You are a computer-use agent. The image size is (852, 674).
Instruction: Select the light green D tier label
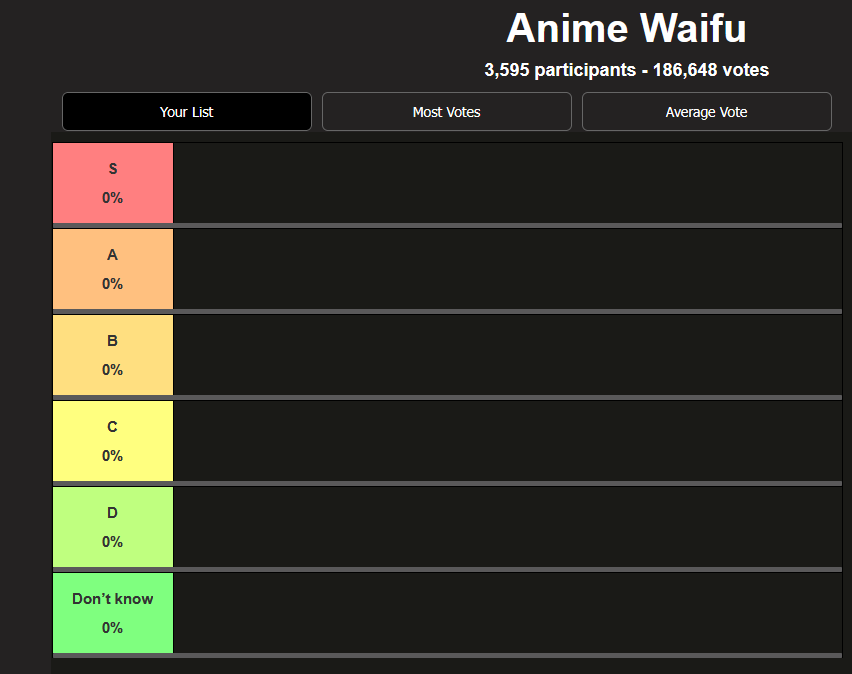point(113,527)
